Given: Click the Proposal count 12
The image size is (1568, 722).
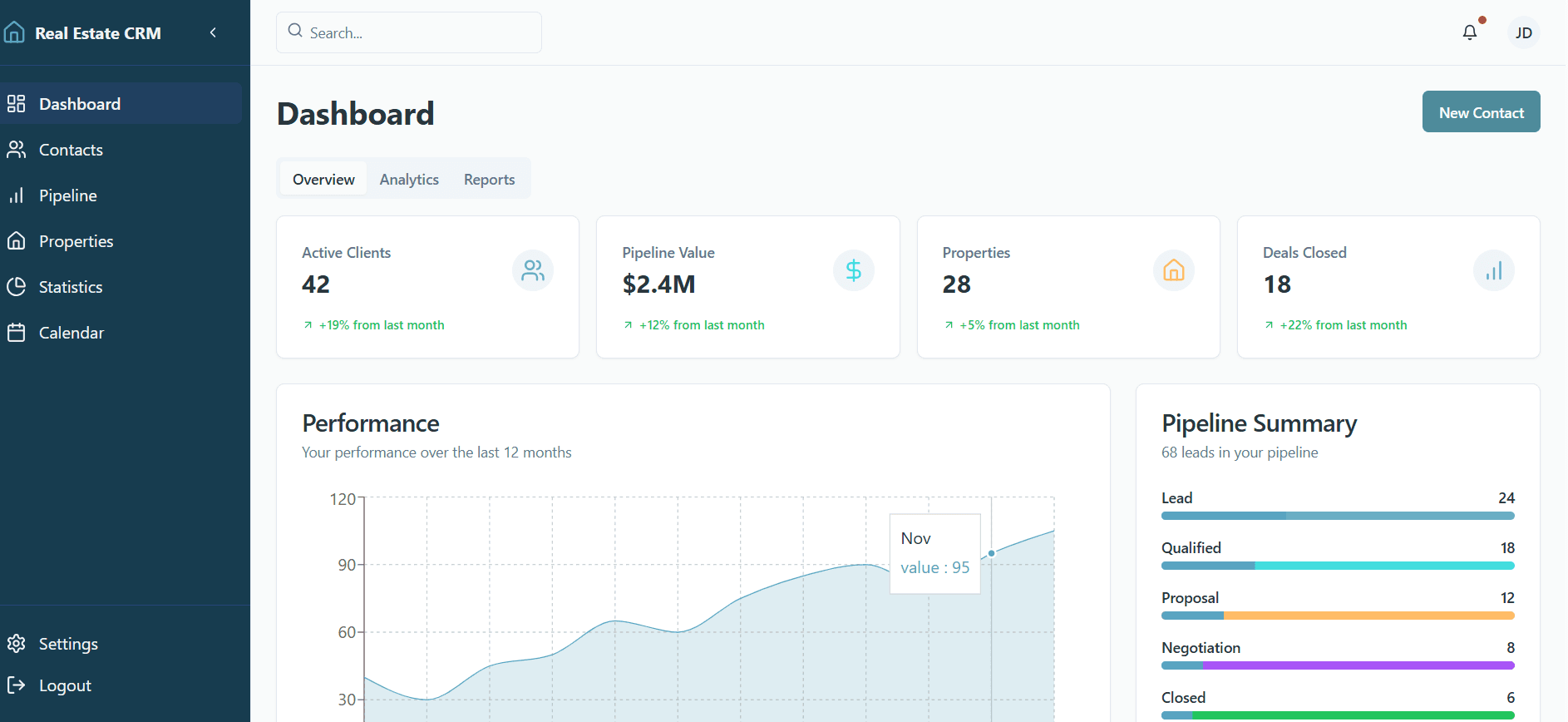Looking at the screenshot, I should click(x=1507, y=598).
